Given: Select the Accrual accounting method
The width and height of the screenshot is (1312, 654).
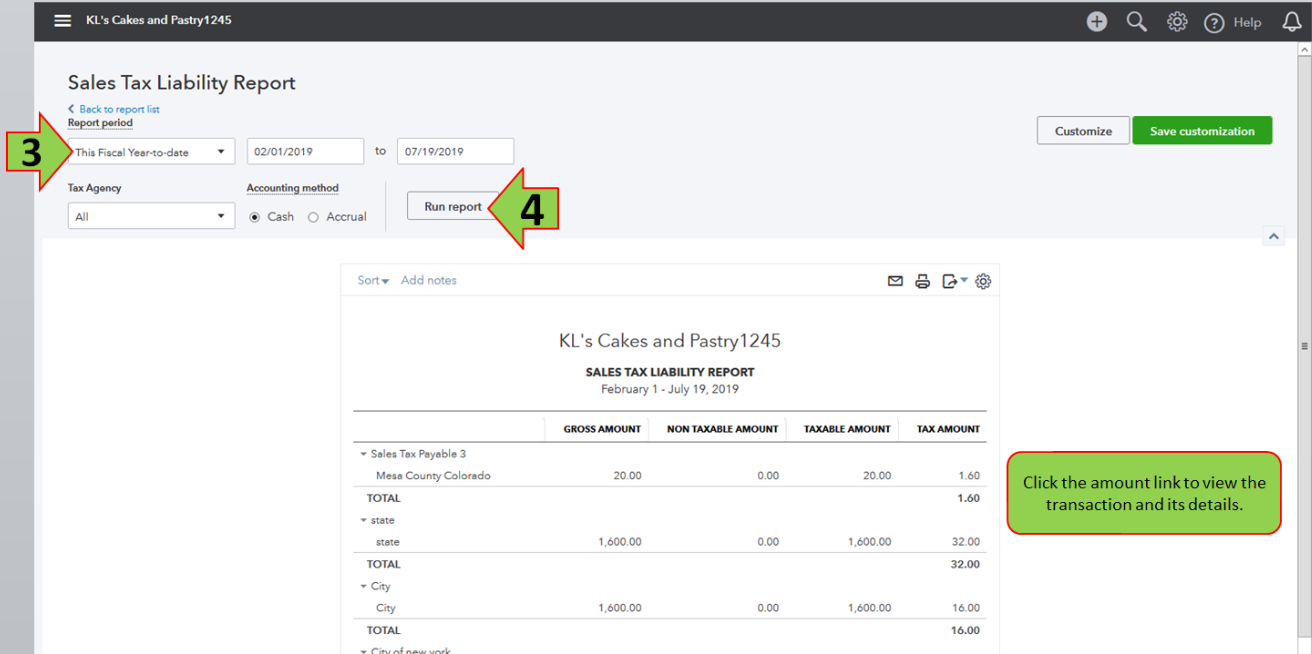Looking at the screenshot, I should (x=313, y=217).
